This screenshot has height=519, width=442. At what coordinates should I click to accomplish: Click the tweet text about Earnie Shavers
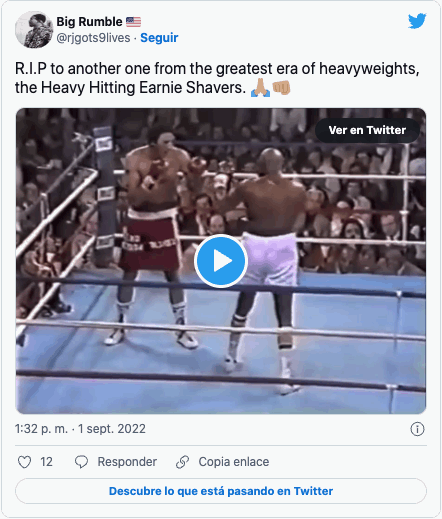point(217,78)
